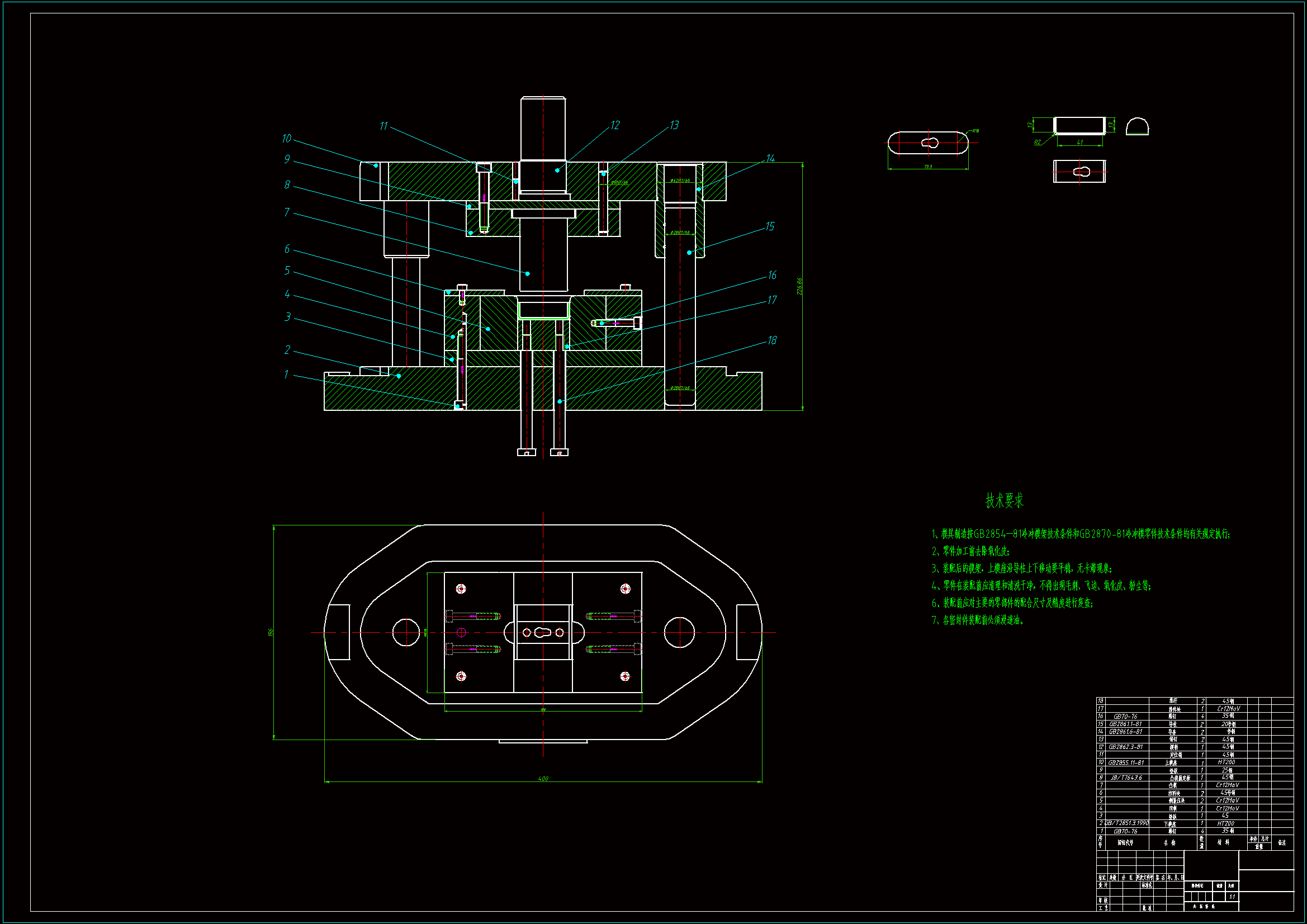Click the 技术要求 heading text
The width and height of the screenshot is (1307, 924).
(1004, 500)
